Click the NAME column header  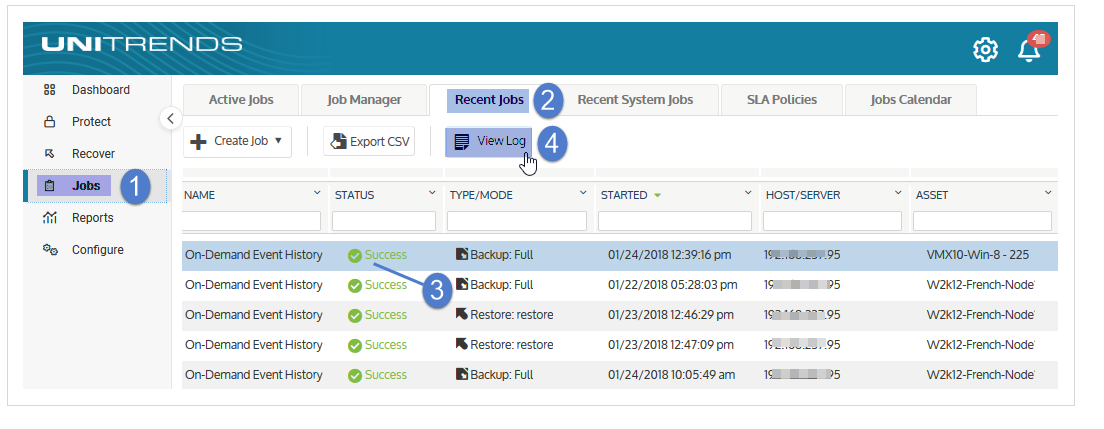click(200, 195)
